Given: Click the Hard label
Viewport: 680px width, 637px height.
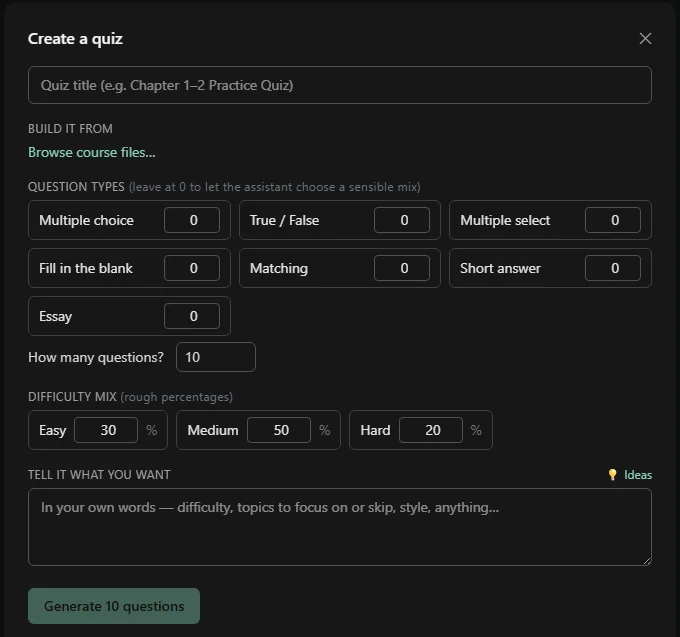Looking at the screenshot, I should tap(375, 431).
